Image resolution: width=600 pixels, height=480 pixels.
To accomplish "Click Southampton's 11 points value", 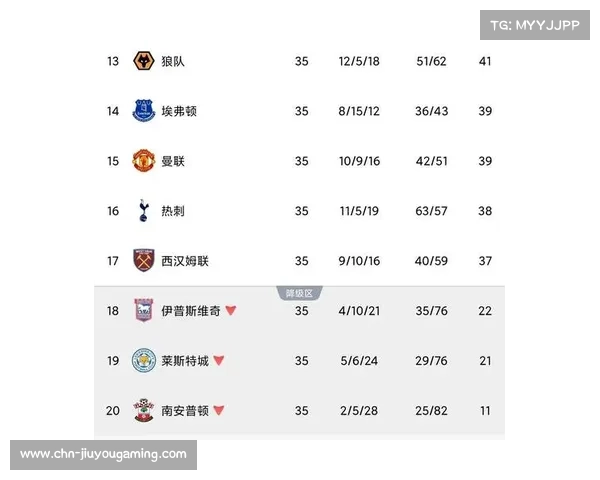I will [485, 411].
